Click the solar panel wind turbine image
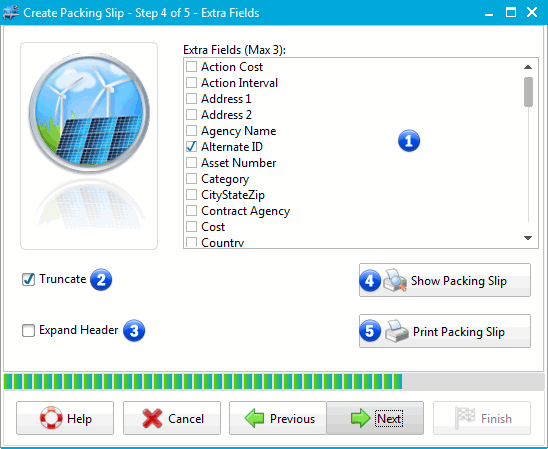The height and width of the screenshot is (449, 548). (89, 114)
